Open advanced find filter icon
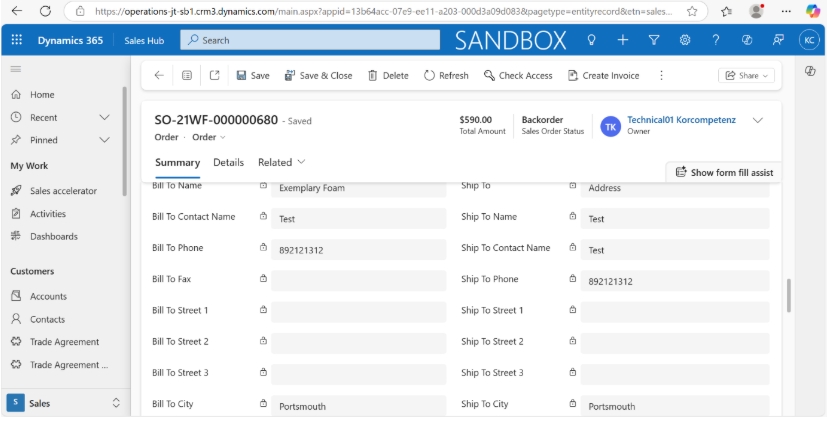 (x=654, y=40)
